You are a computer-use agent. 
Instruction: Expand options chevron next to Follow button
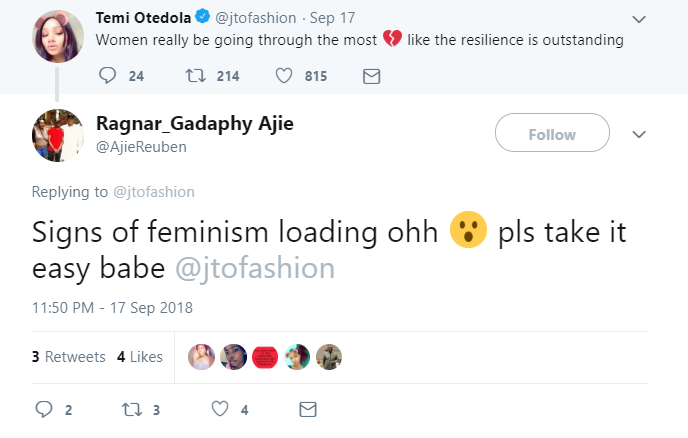[x=641, y=134]
